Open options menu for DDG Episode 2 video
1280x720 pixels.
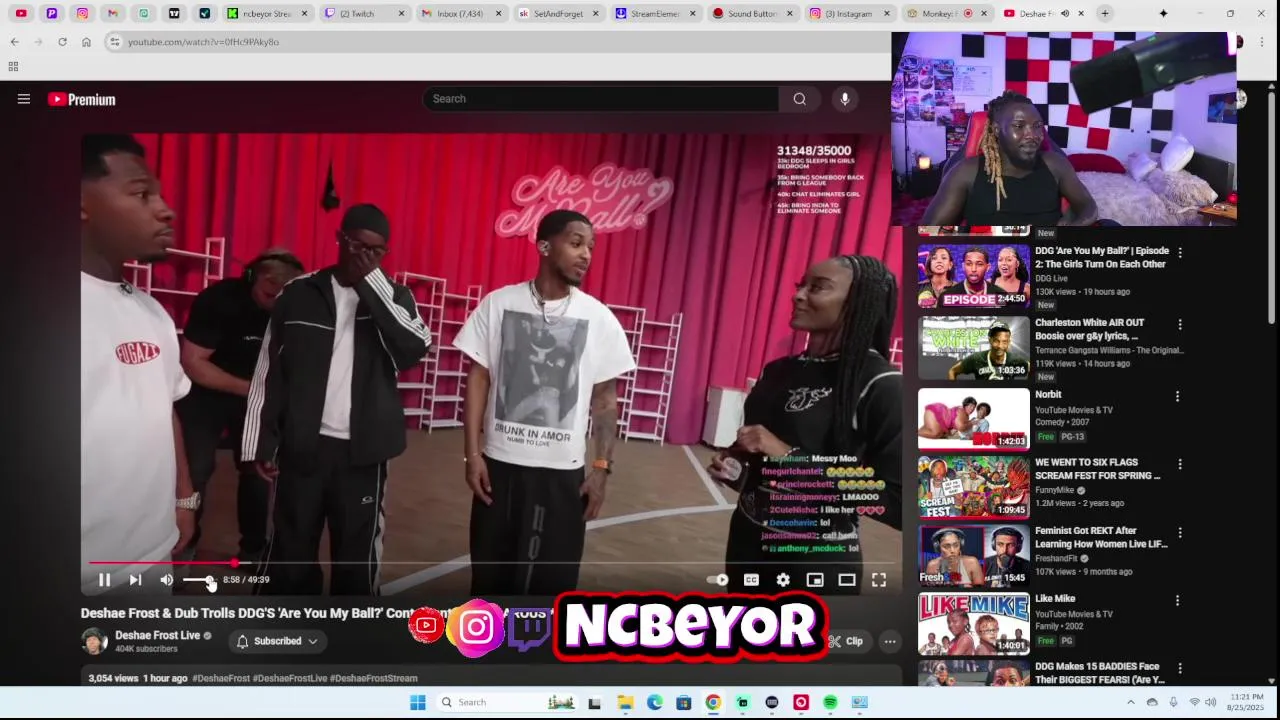point(1180,253)
